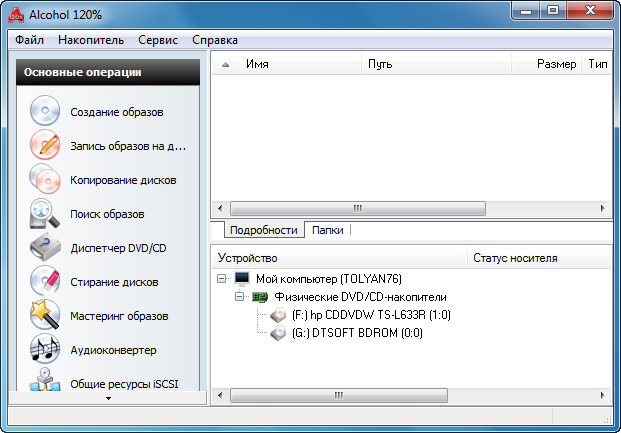Click the Поиск образов magnifier icon
This screenshot has width=621, height=433.
[45, 213]
